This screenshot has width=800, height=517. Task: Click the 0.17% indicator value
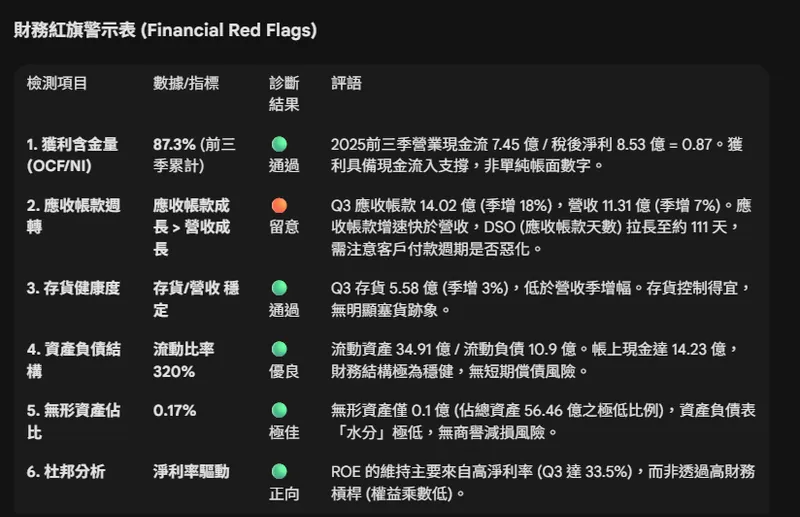174,410
